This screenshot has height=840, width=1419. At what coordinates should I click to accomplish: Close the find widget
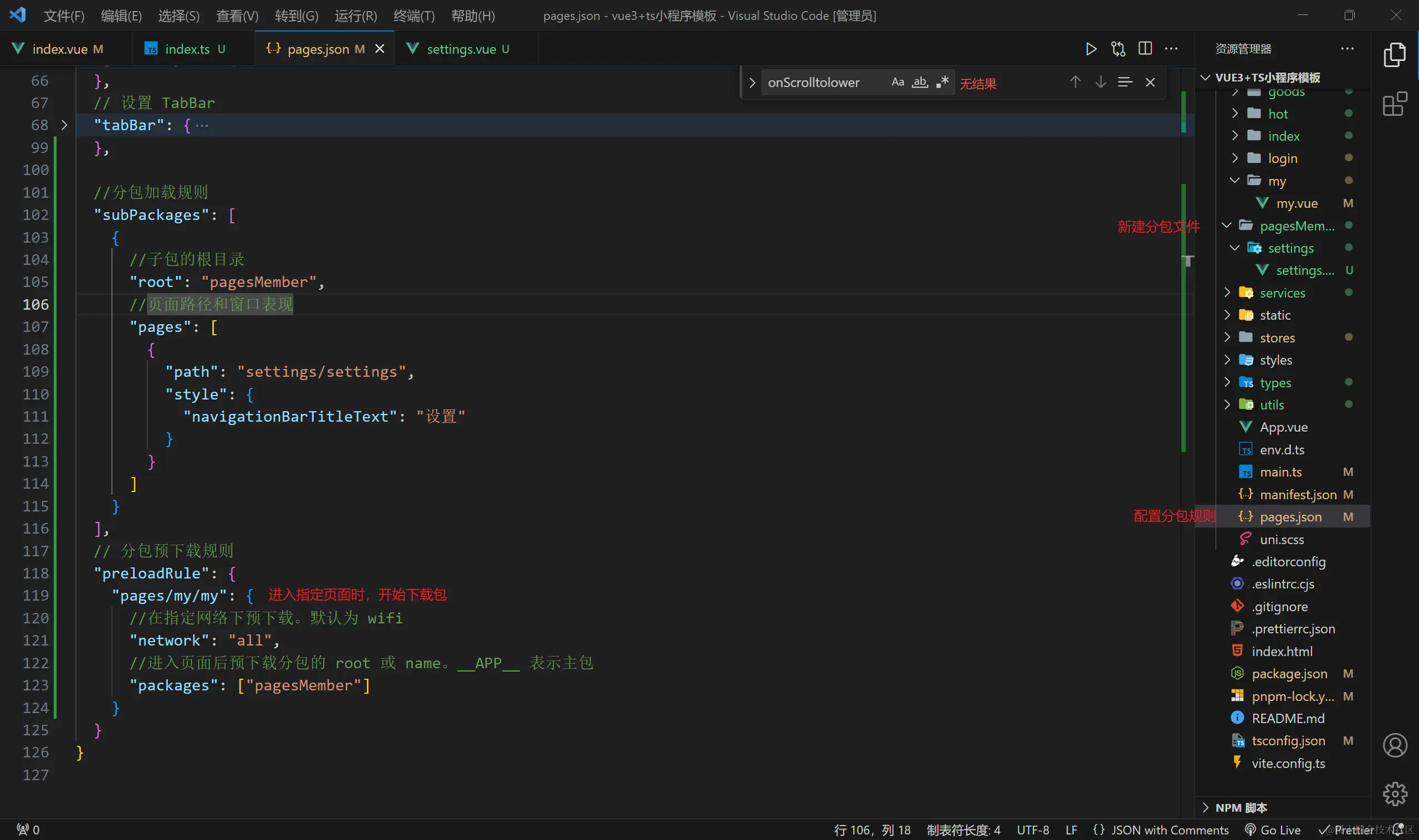pos(1150,82)
